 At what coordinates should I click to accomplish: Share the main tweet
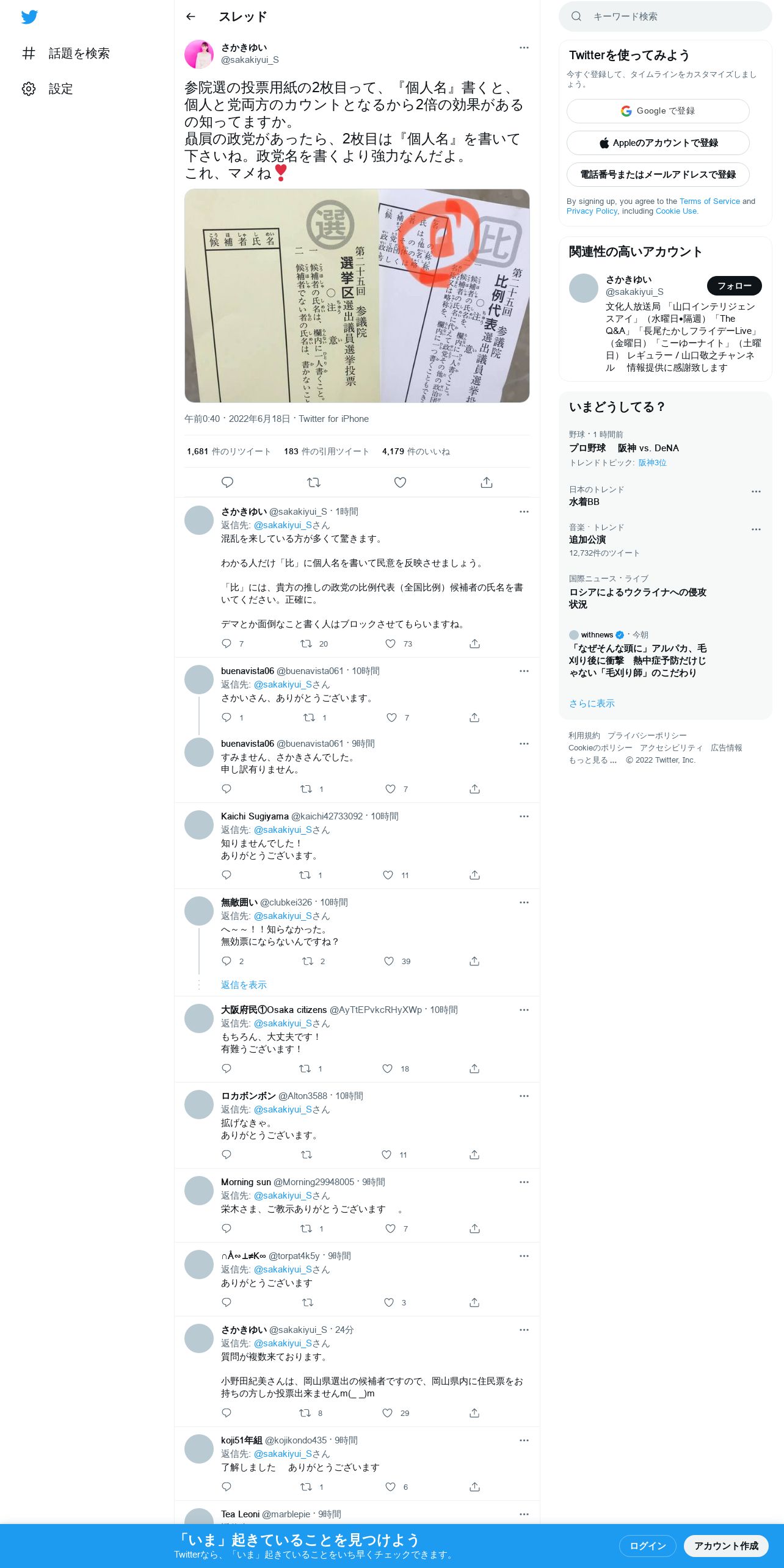pos(487,482)
